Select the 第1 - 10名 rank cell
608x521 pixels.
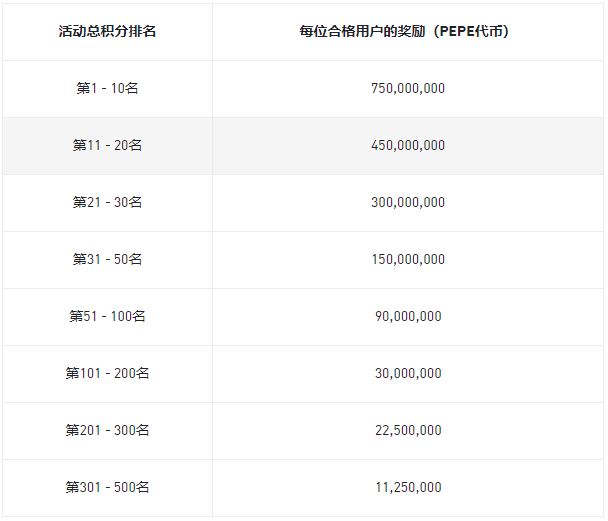[x=107, y=88]
